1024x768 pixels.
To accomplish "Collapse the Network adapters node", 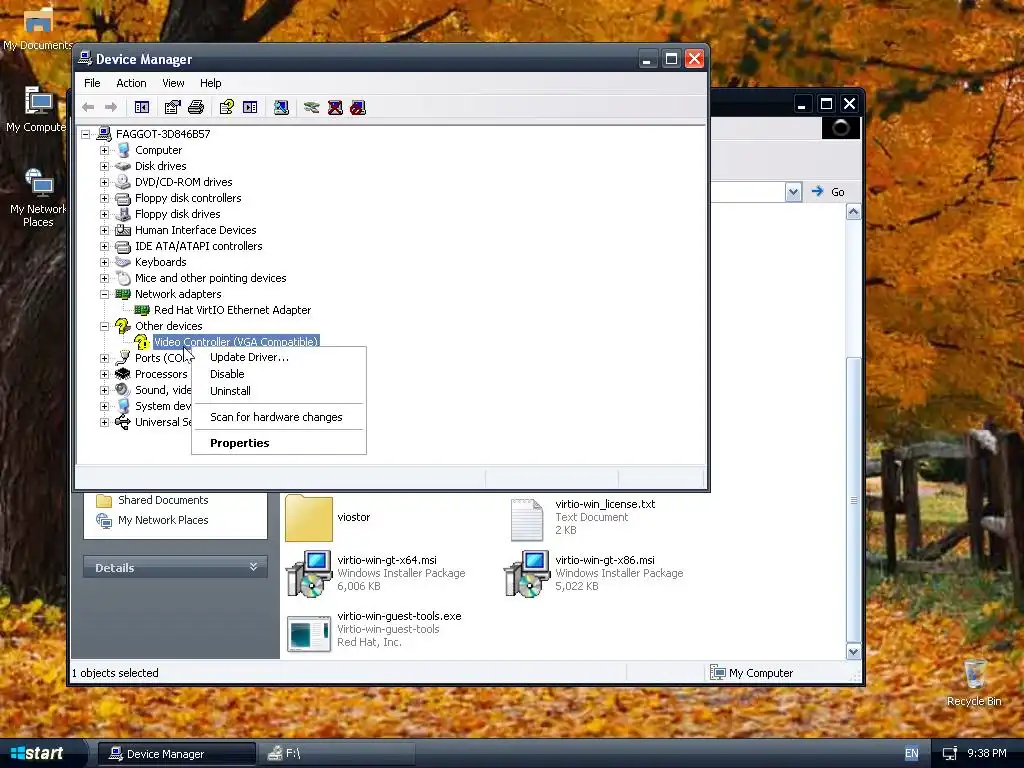I will click(x=104, y=294).
